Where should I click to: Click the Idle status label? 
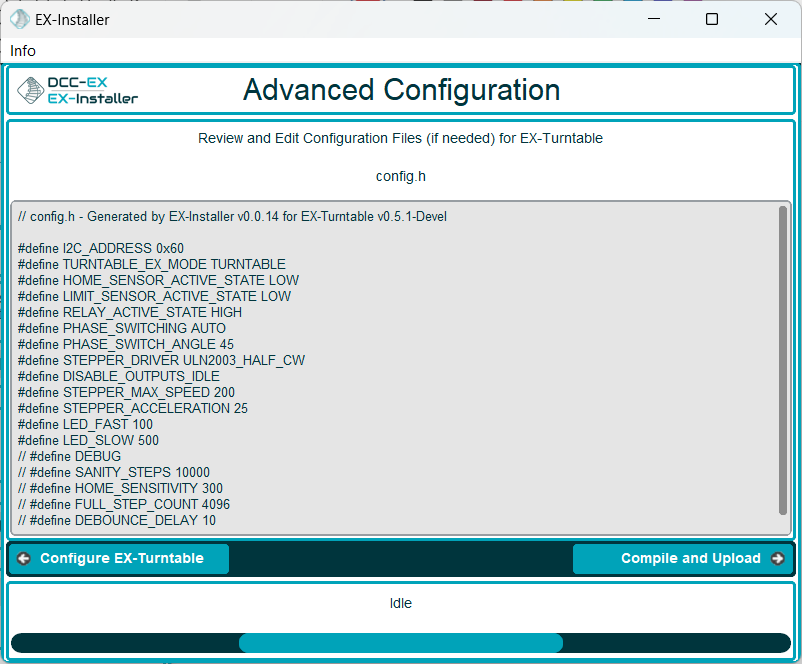(x=400, y=603)
